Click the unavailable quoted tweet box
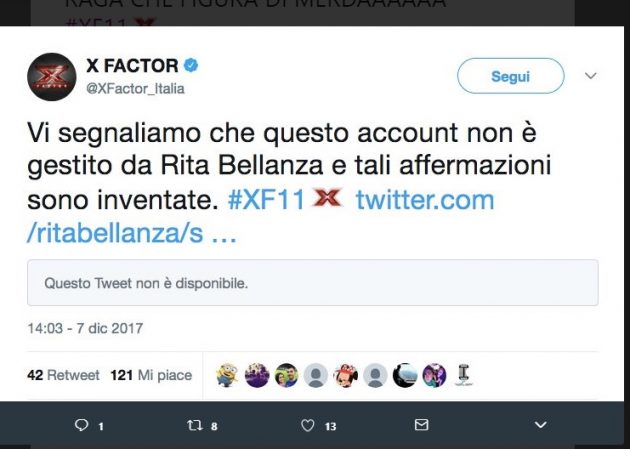This screenshot has width=630, height=449. pyautogui.click(x=314, y=283)
